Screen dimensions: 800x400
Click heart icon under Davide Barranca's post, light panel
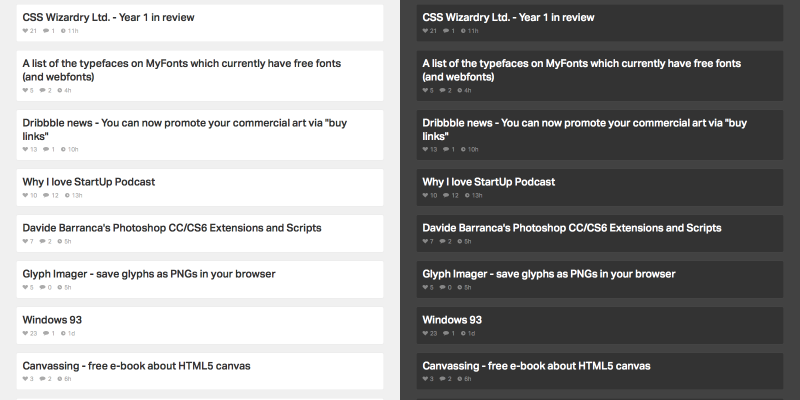[25, 241]
